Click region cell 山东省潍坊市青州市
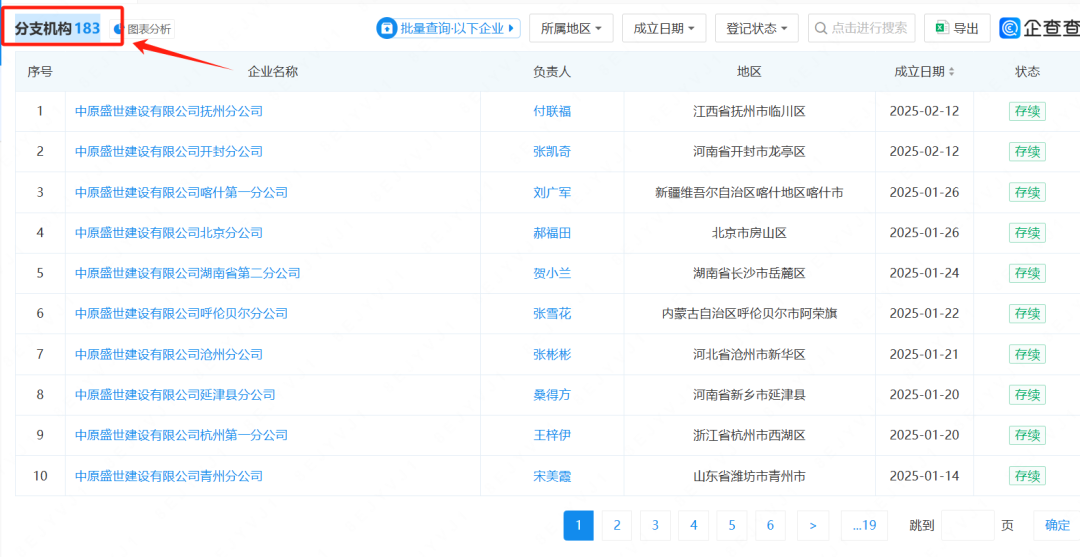This screenshot has height=557, width=1080. (749, 476)
